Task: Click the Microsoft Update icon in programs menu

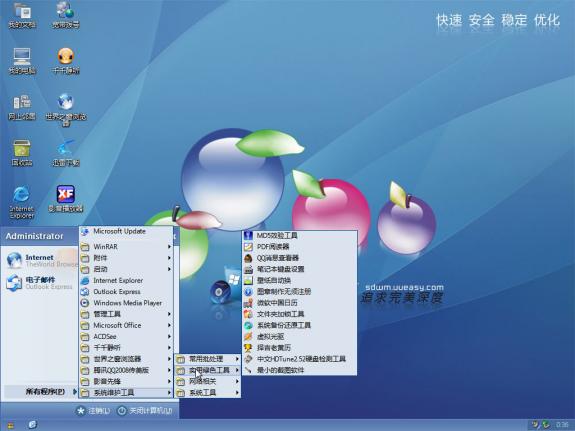Action: point(85,231)
